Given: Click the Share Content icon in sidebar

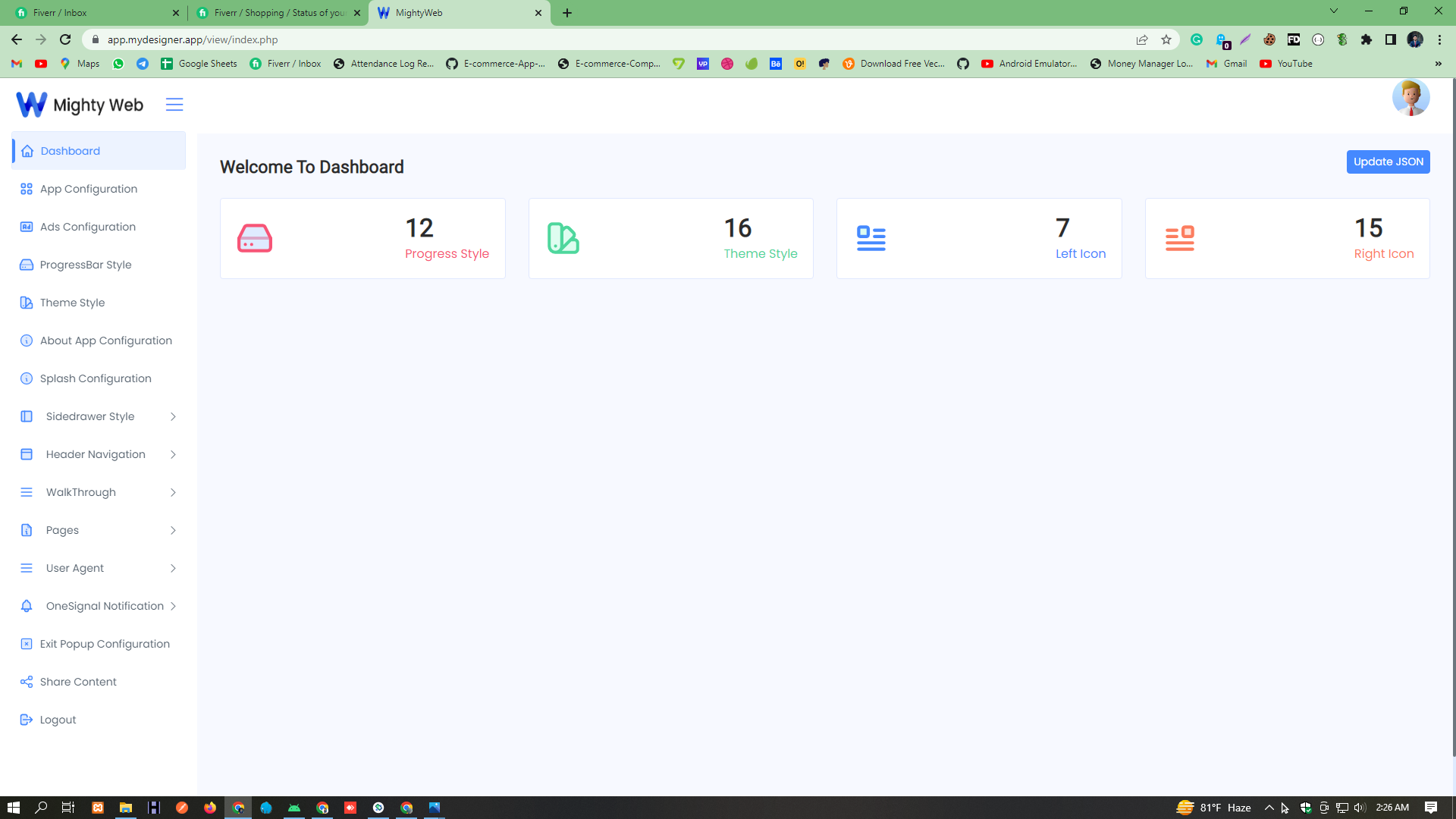Looking at the screenshot, I should point(27,682).
